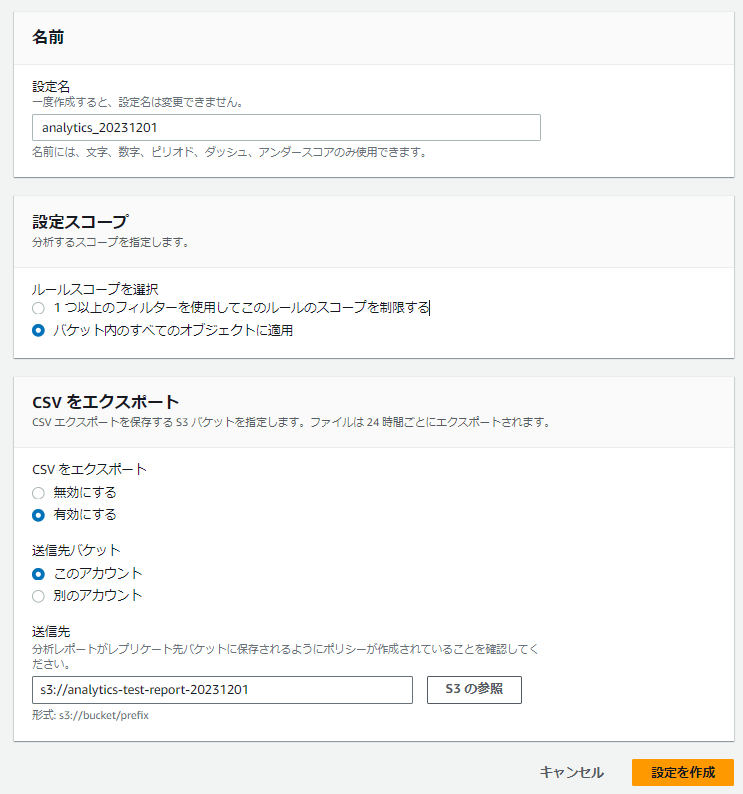Click the 名前 section heading
This screenshot has width=743, height=794.
(x=48, y=37)
